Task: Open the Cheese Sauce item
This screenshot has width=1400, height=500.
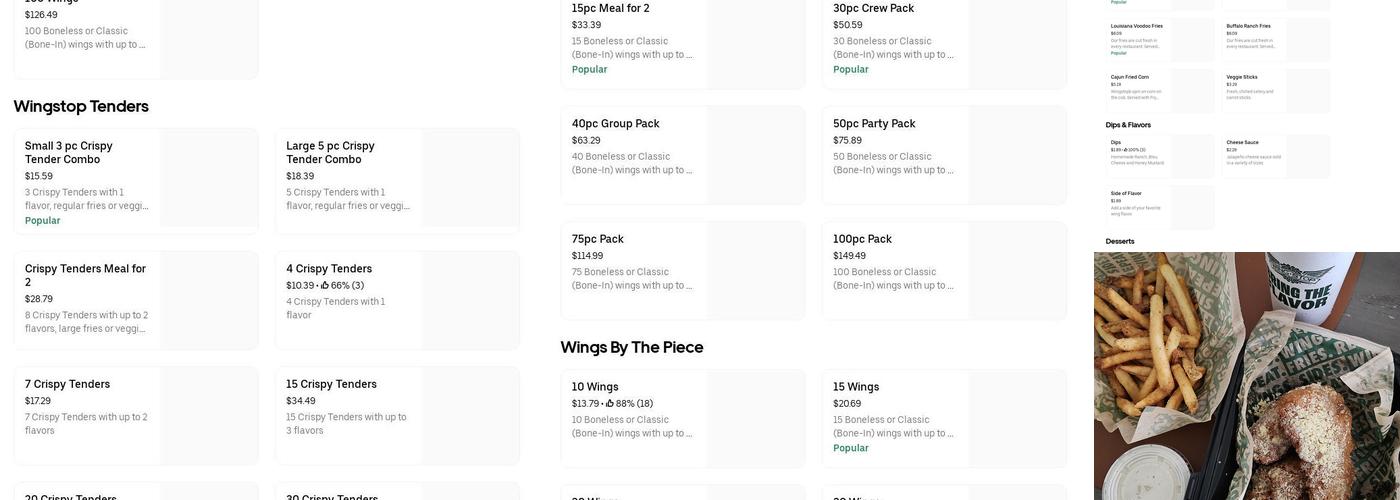Action: tap(1276, 156)
